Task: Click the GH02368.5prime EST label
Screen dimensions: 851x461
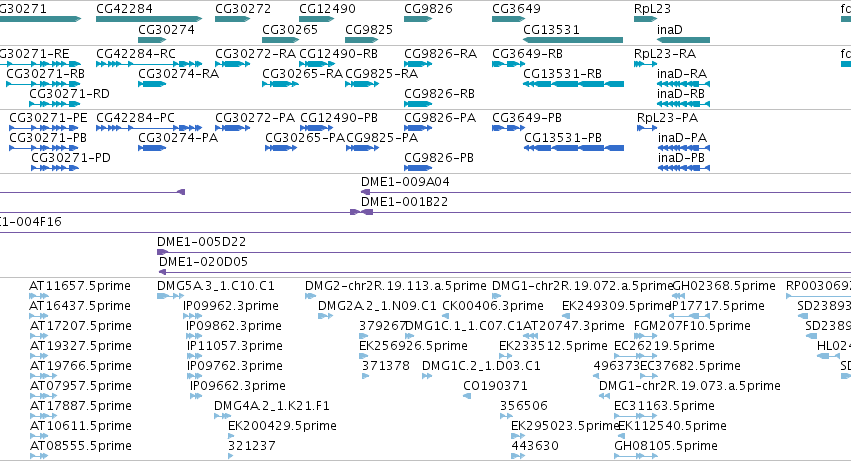Action: coord(724,286)
